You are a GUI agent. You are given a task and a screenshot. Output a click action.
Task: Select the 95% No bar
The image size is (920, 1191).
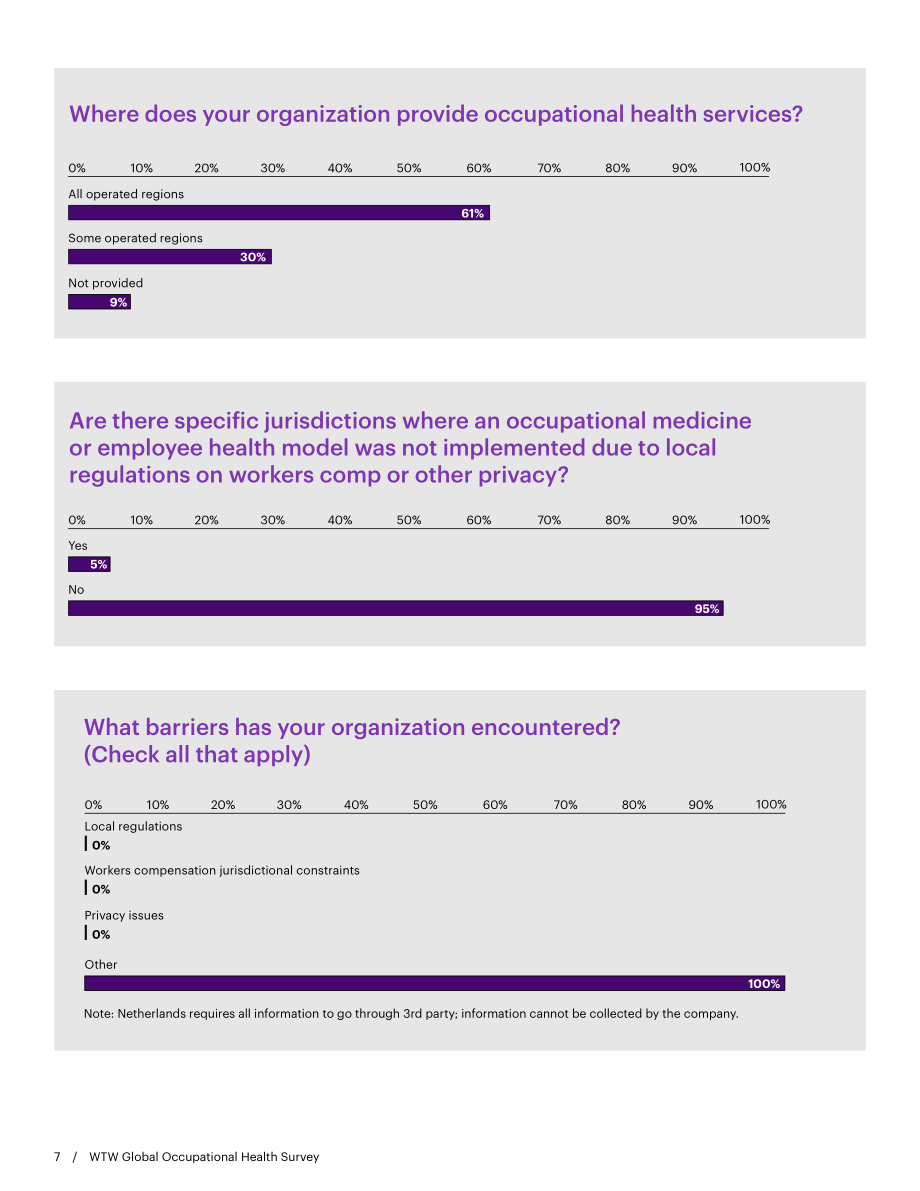click(396, 608)
